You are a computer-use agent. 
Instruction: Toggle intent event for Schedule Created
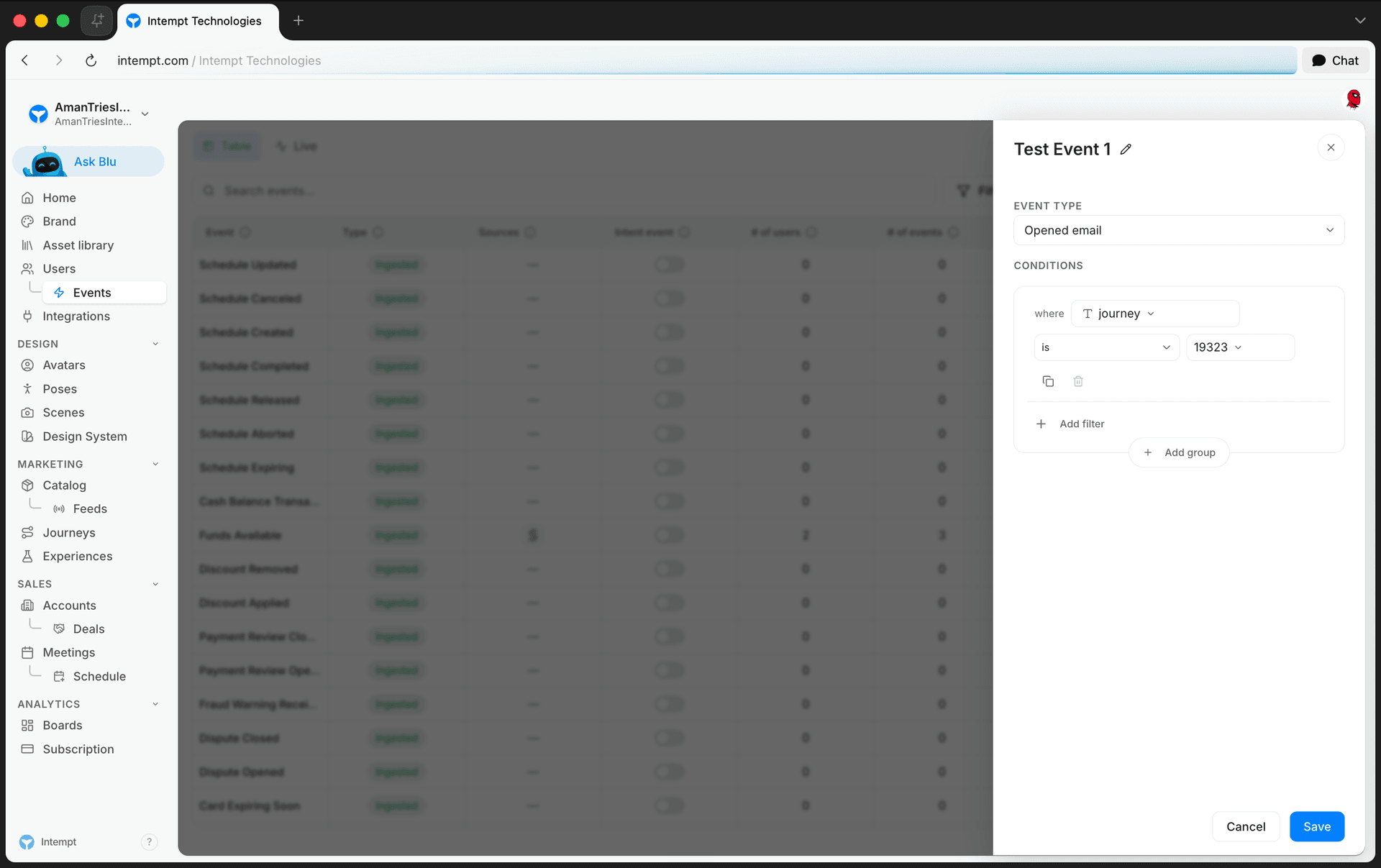(669, 332)
